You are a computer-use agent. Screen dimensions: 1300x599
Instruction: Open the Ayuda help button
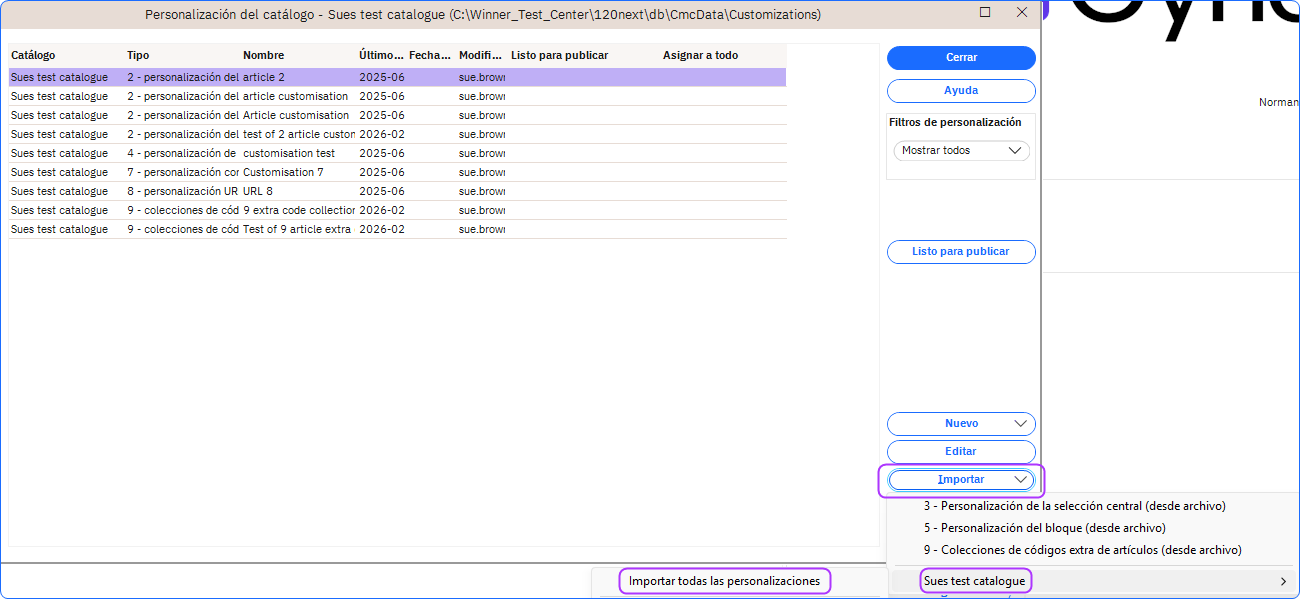point(960,91)
